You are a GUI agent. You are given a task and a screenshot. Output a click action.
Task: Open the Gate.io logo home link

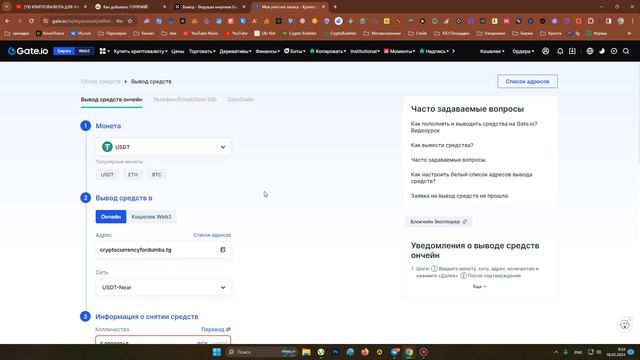tap(28, 51)
